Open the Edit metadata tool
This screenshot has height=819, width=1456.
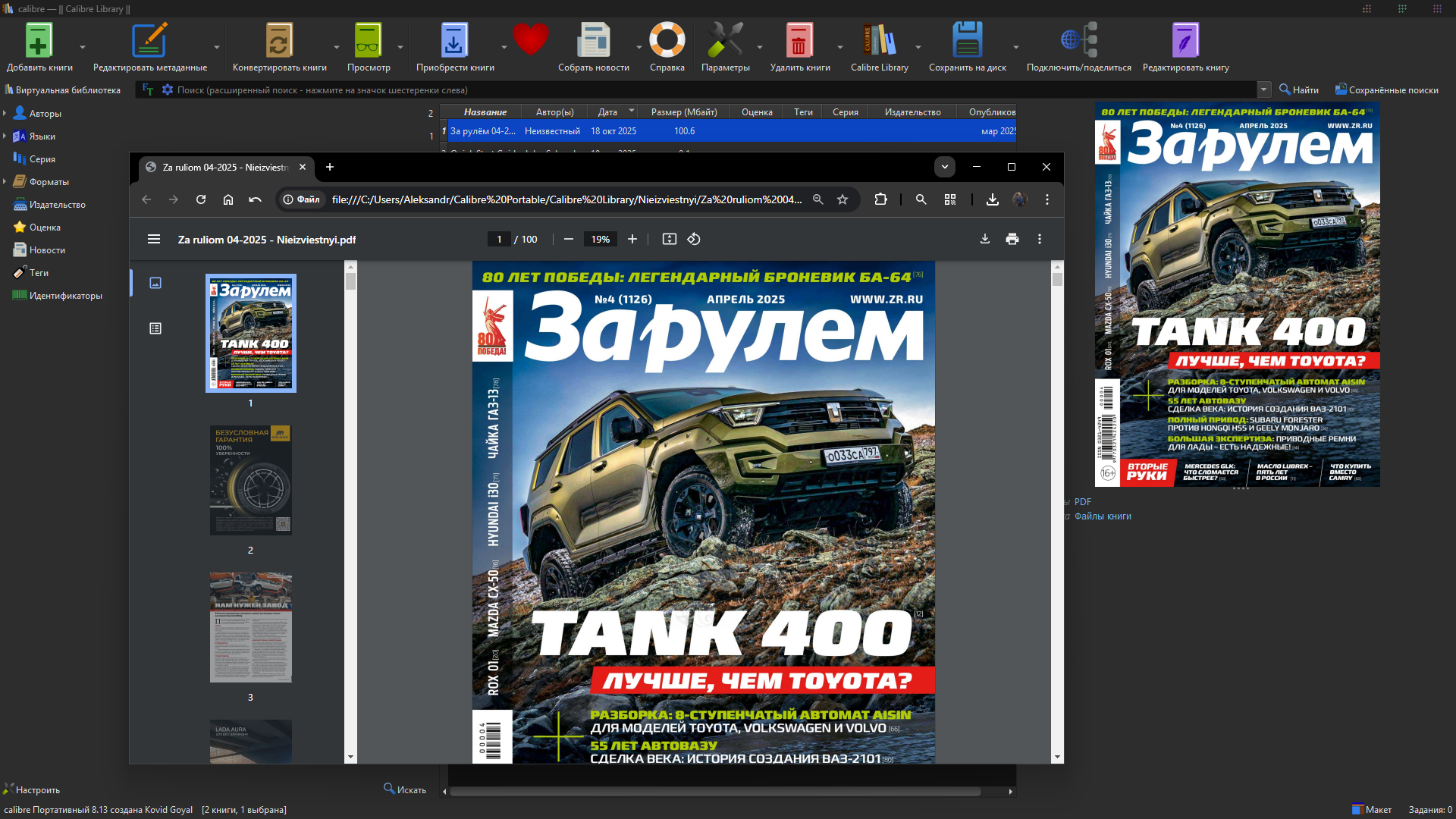point(149,41)
